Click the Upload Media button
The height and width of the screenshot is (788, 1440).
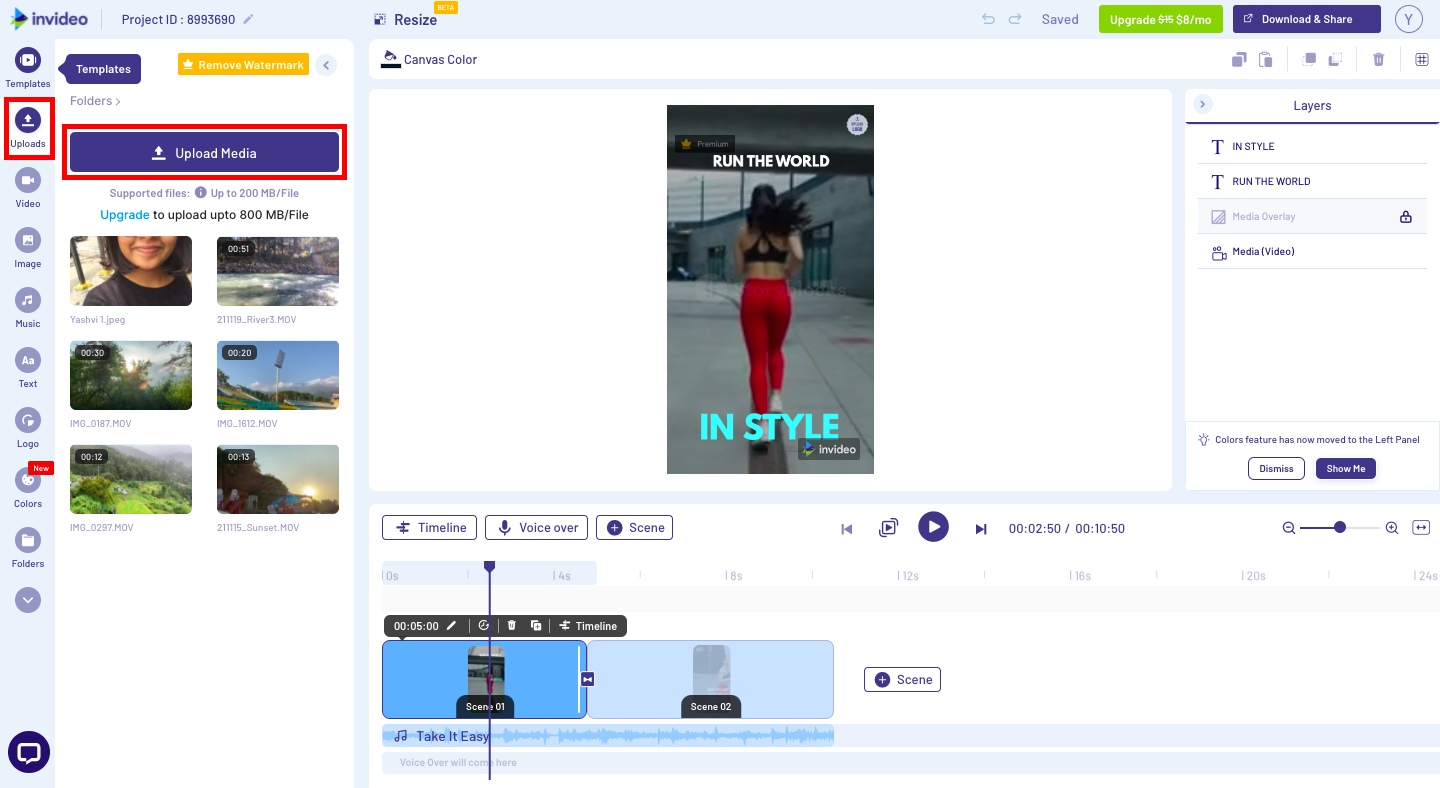205,152
